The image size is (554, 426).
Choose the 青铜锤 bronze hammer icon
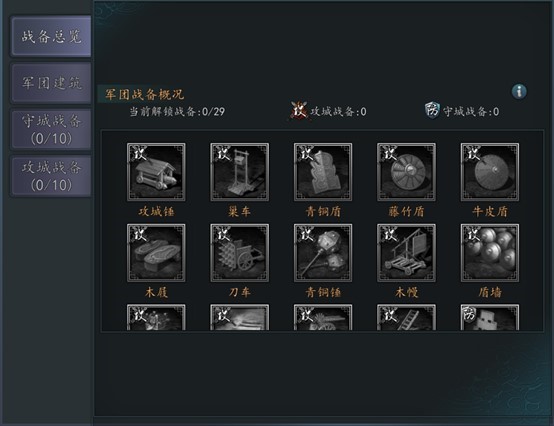(323, 253)
